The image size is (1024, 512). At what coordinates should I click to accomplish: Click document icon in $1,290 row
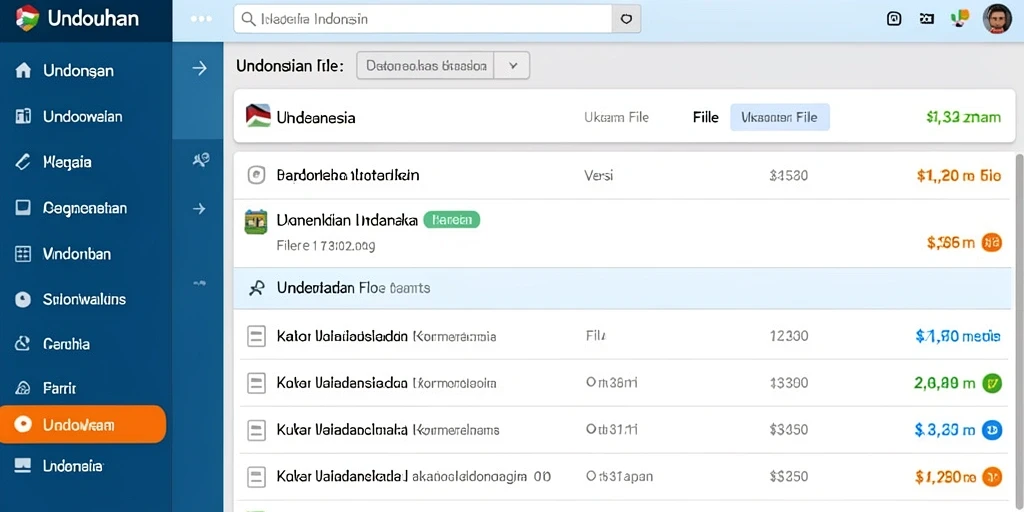(257, 477)
